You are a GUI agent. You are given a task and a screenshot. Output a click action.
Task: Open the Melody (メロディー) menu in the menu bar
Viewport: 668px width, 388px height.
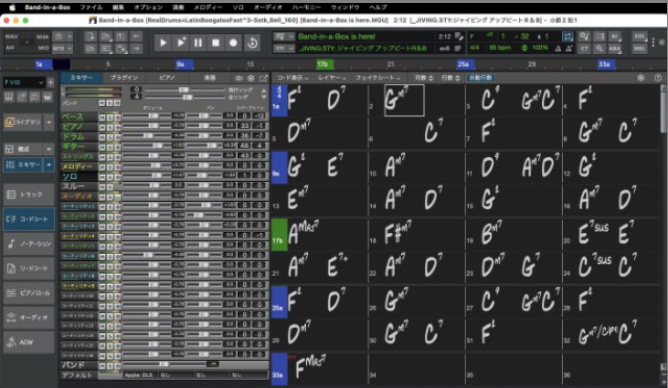coord(208,7)
